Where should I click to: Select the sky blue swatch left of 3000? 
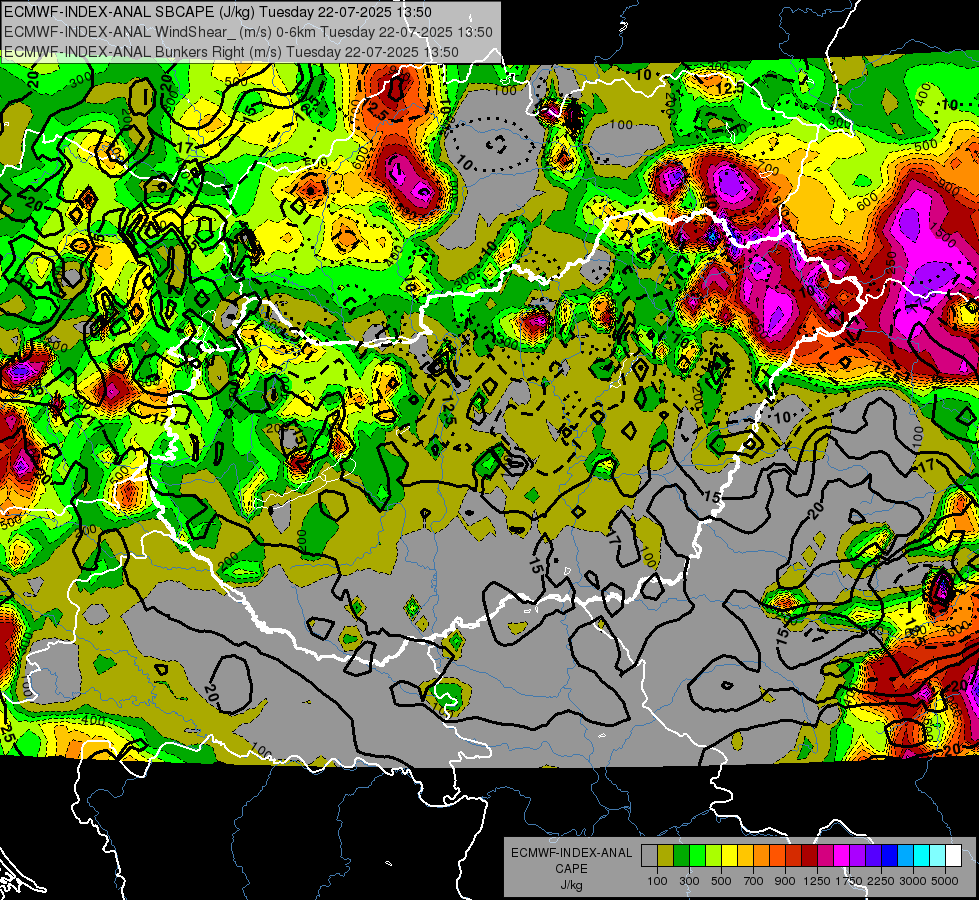[x=905, y=856]
